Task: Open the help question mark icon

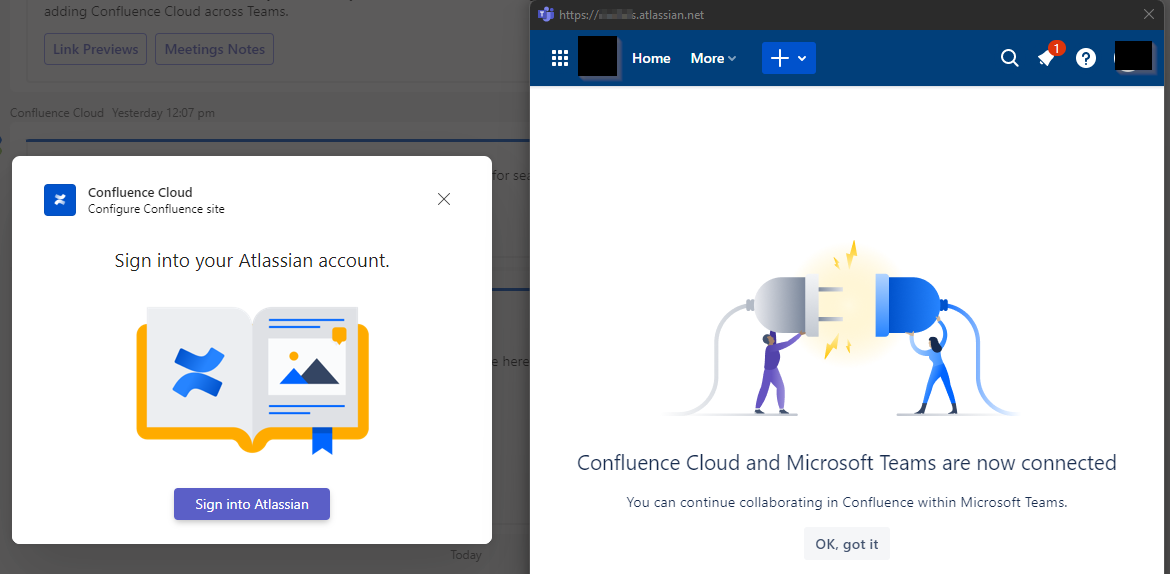Action: pyautogui.click(x=1086, y=58)
